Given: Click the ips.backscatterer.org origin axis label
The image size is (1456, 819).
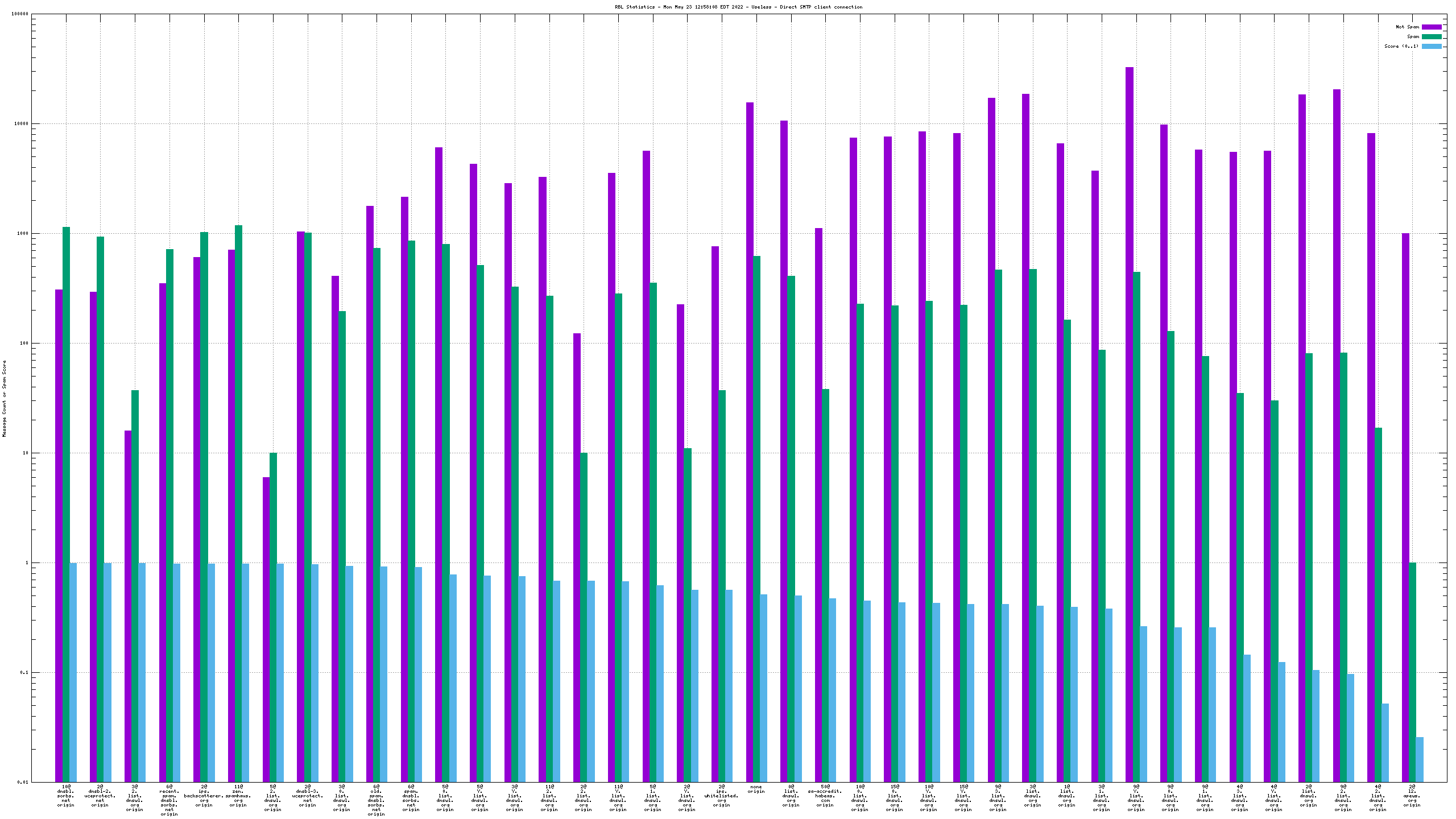Looking at the screenshot, I should 204,796.
